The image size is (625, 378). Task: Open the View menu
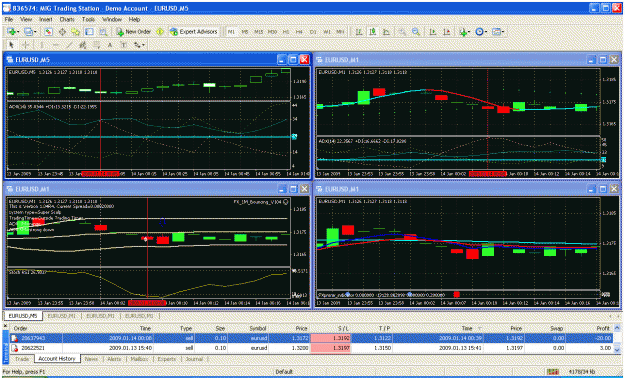(26, 19)
